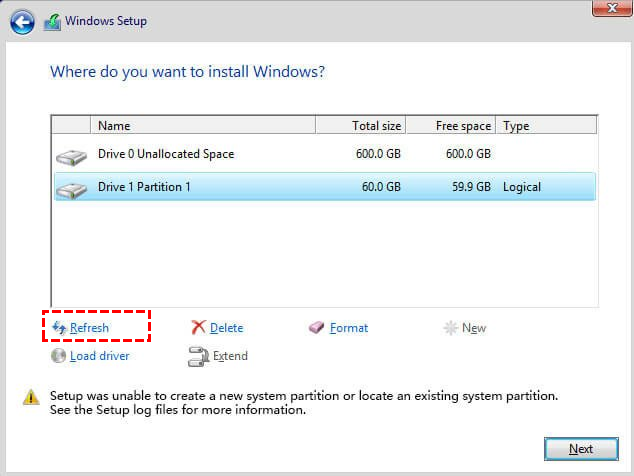Click the Refresh arrows icon
Image resolution: width=634 pixels, height=476 pixels.
pos(58,328)
